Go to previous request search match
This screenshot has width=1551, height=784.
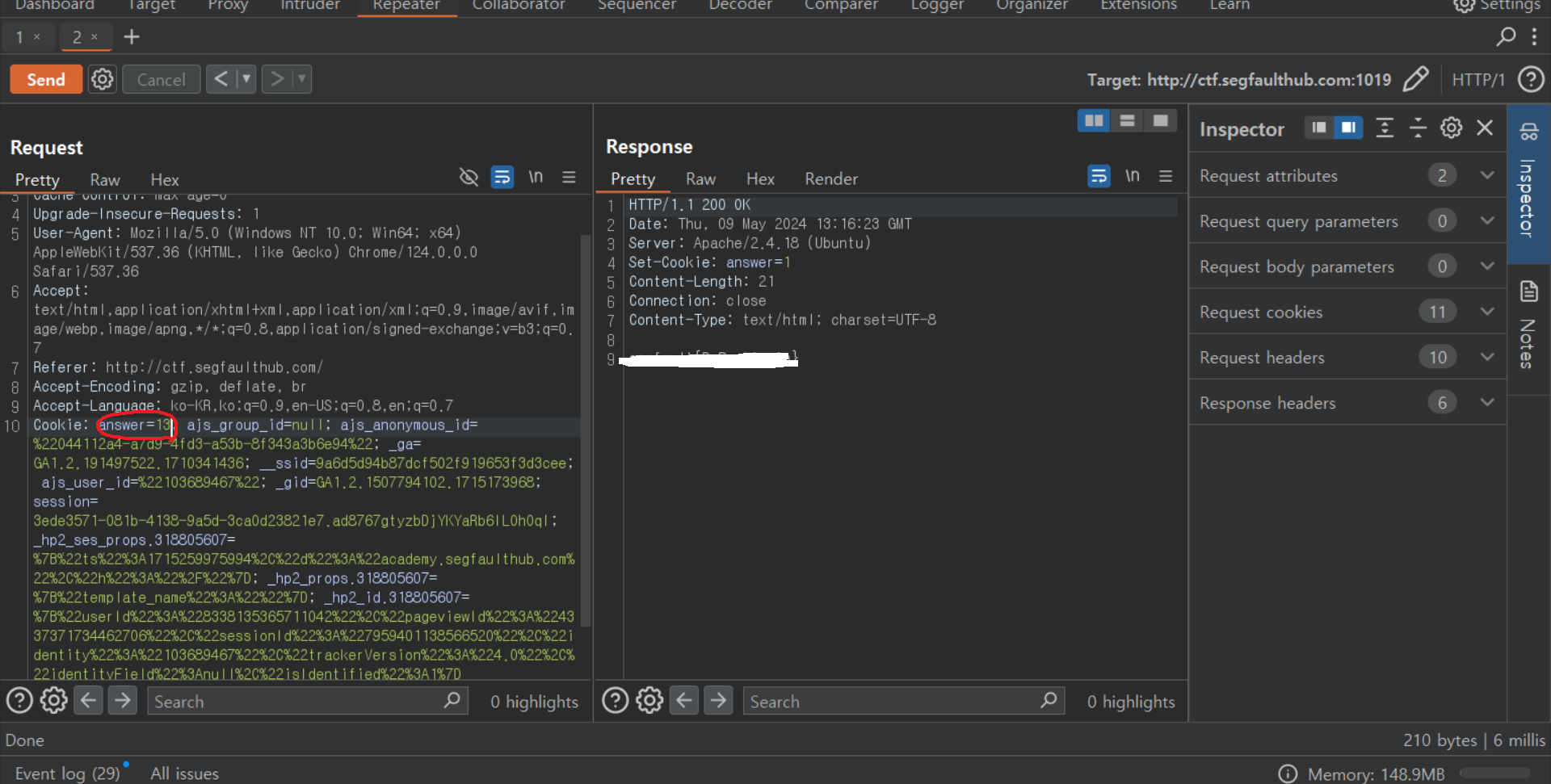coord(88,700)
